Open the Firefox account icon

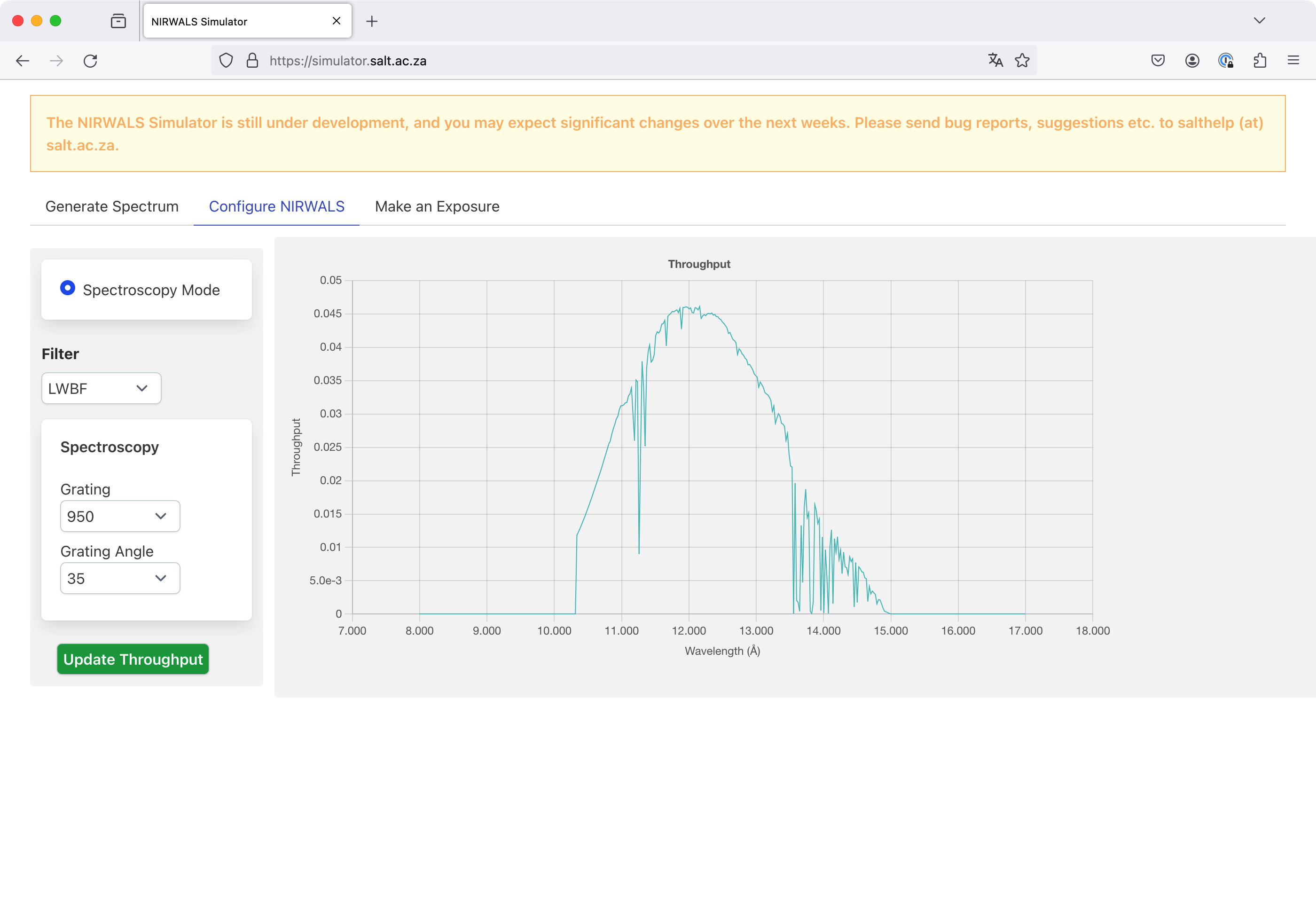point(1192,61)
